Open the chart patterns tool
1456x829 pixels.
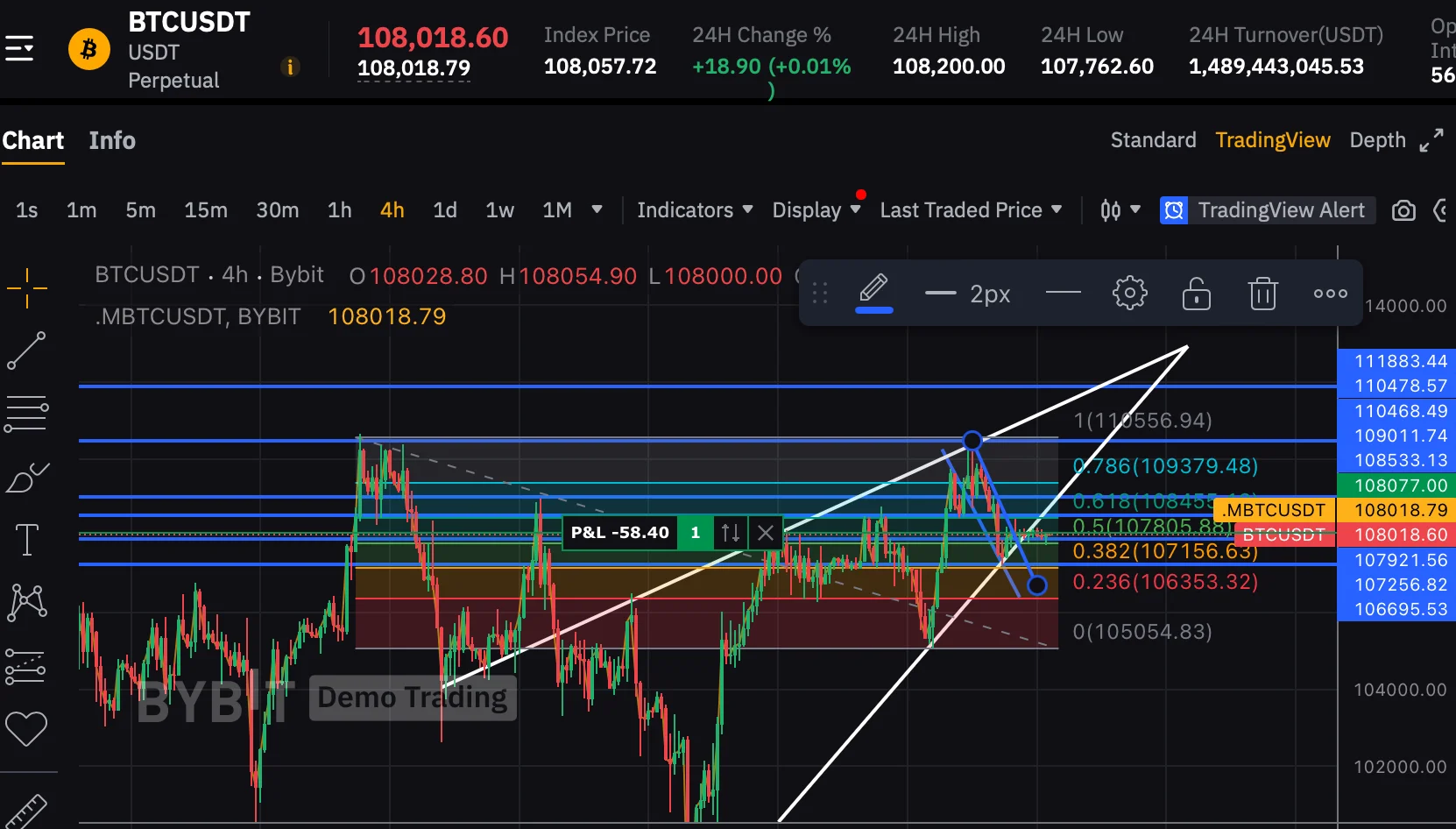pyautogui.click(x=27, y=602)
